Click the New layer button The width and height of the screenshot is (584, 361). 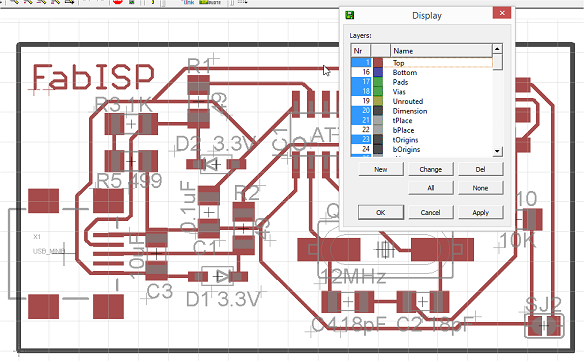pos(381,169)
